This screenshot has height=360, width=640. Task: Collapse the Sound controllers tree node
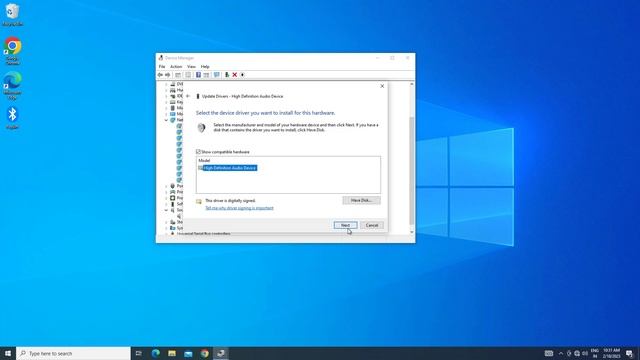tap(166, 210)
